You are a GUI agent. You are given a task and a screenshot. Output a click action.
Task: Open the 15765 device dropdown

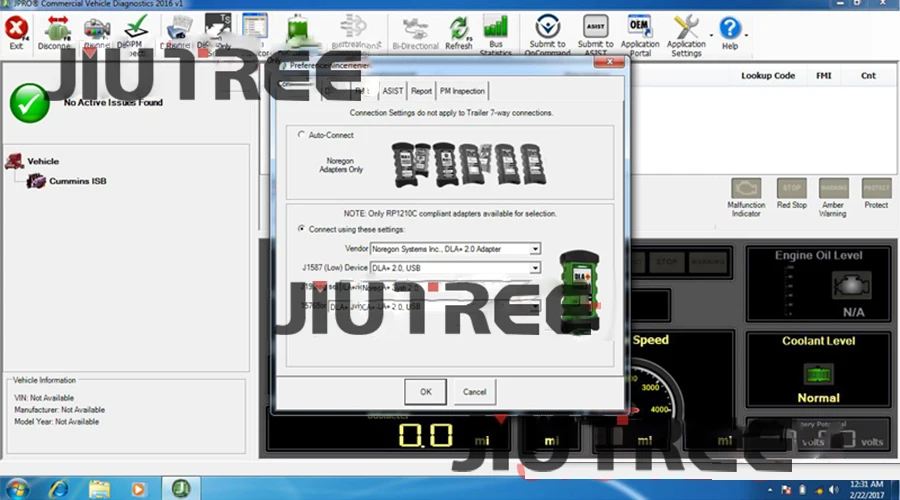coord(535,307)
